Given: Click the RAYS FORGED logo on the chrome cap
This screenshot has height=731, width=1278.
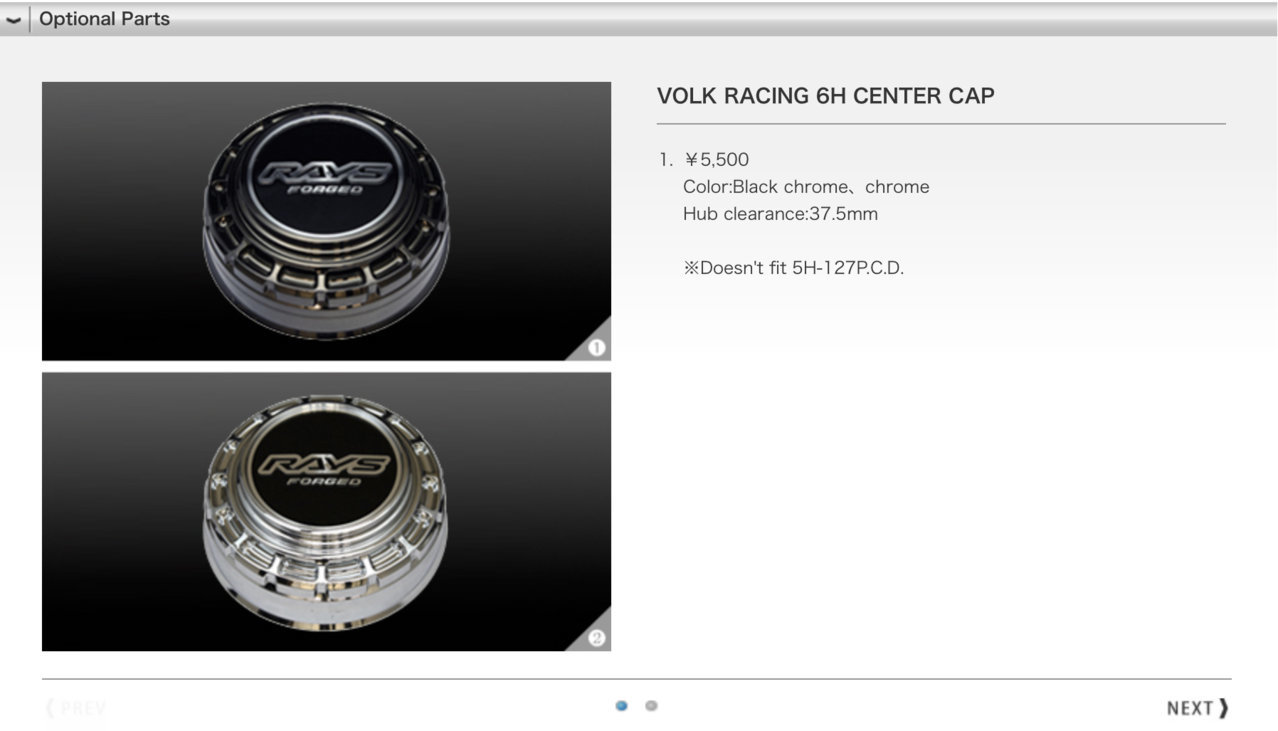Looking at the screenshot, I should [325, 470].
